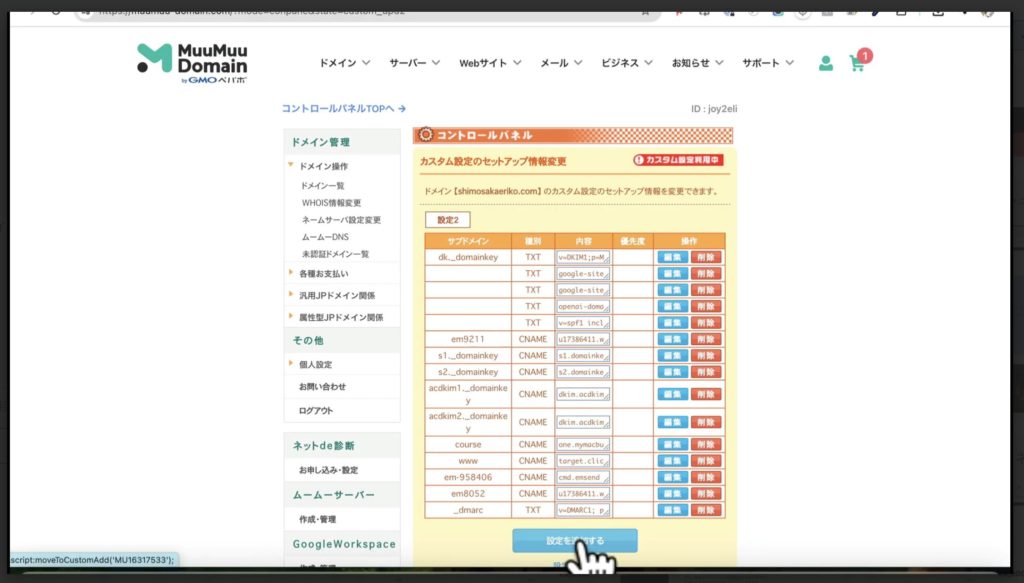This screenshot has height=583, width=1024.
Task: Click the browser back arrow
Action: (32, 12)
